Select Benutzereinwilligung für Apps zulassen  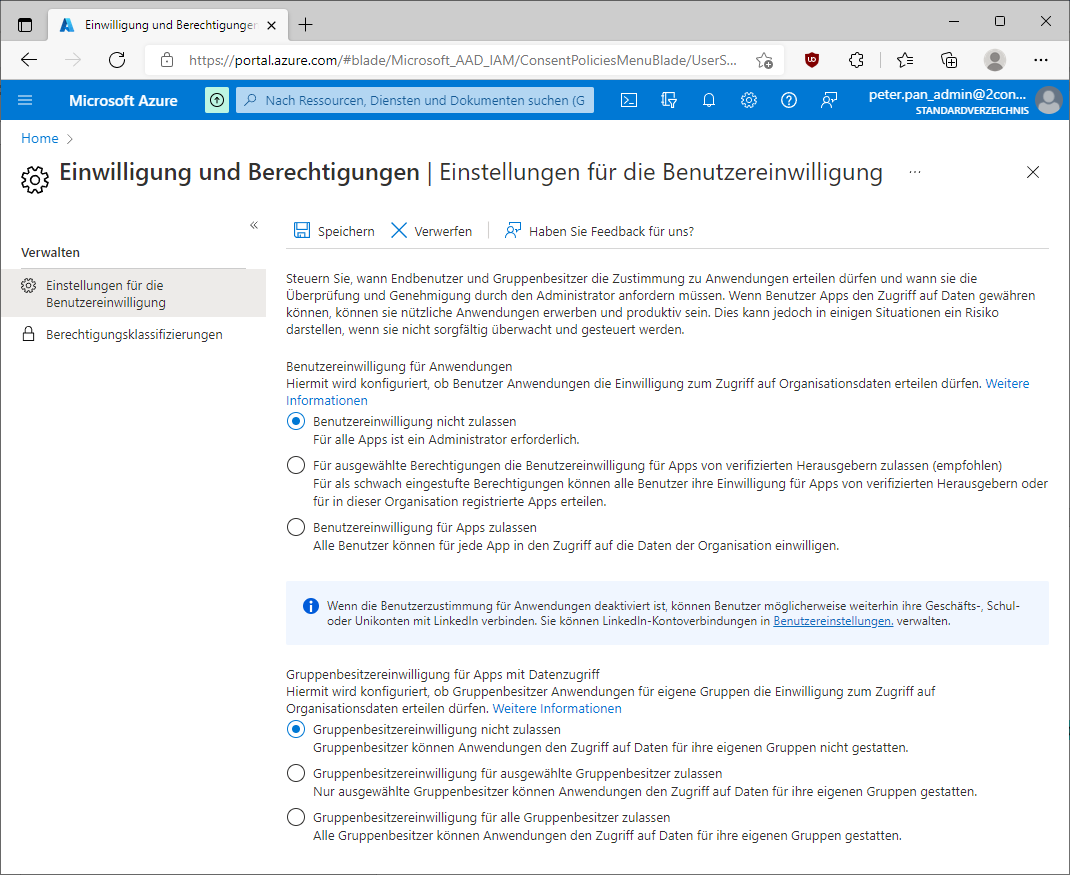pyautogui.click(x=295, y=528)
